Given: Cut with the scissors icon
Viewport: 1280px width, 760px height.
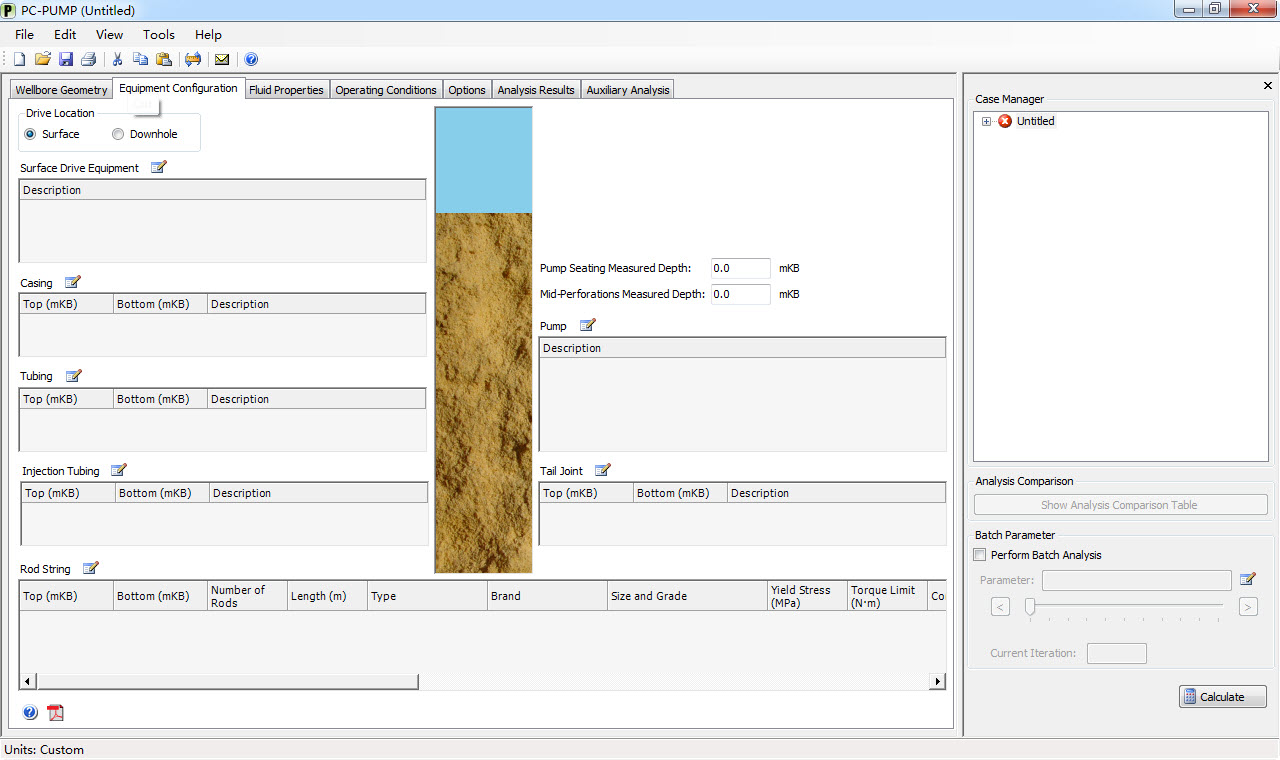Looking at the screenshot, I should click(x=117, y=60).
